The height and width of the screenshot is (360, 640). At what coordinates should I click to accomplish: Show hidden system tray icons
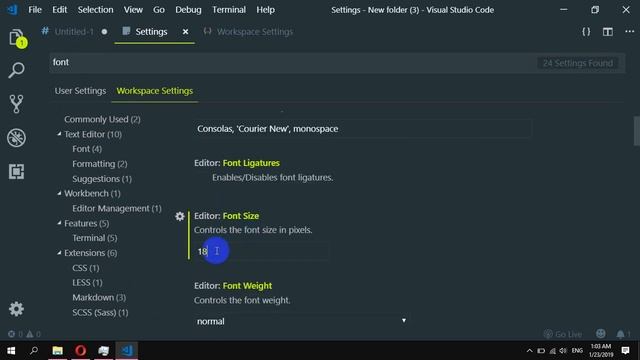click(x=529, y=351)
